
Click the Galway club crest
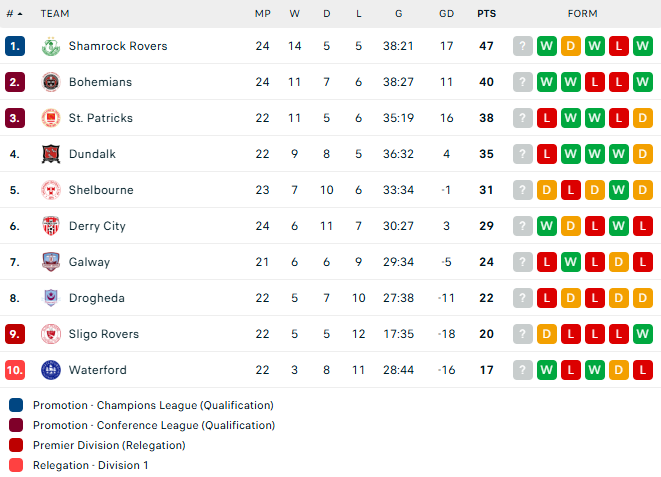51,262
